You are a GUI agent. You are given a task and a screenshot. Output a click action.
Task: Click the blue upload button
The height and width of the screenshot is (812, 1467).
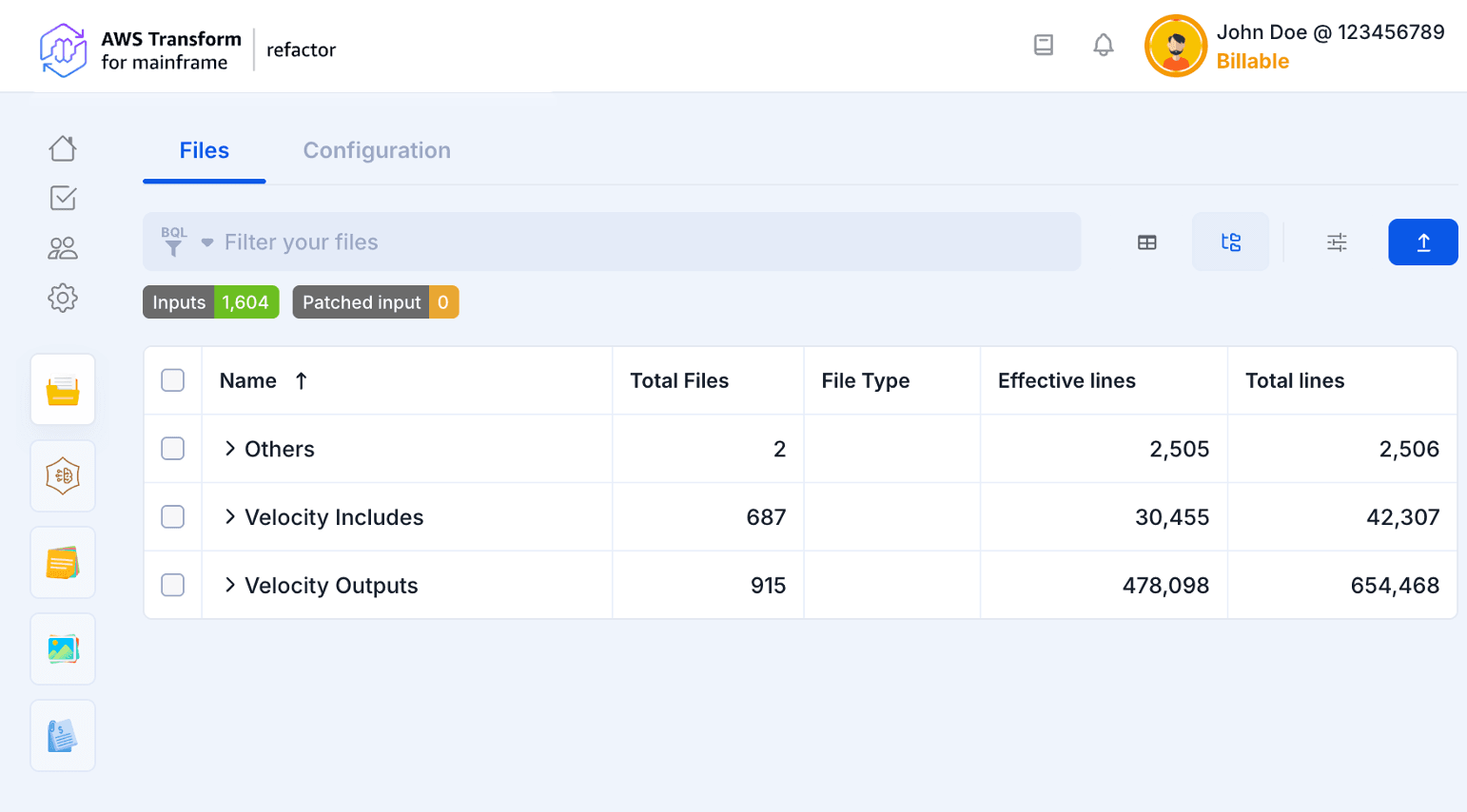pyautogui.click(x=1422, y=242)
